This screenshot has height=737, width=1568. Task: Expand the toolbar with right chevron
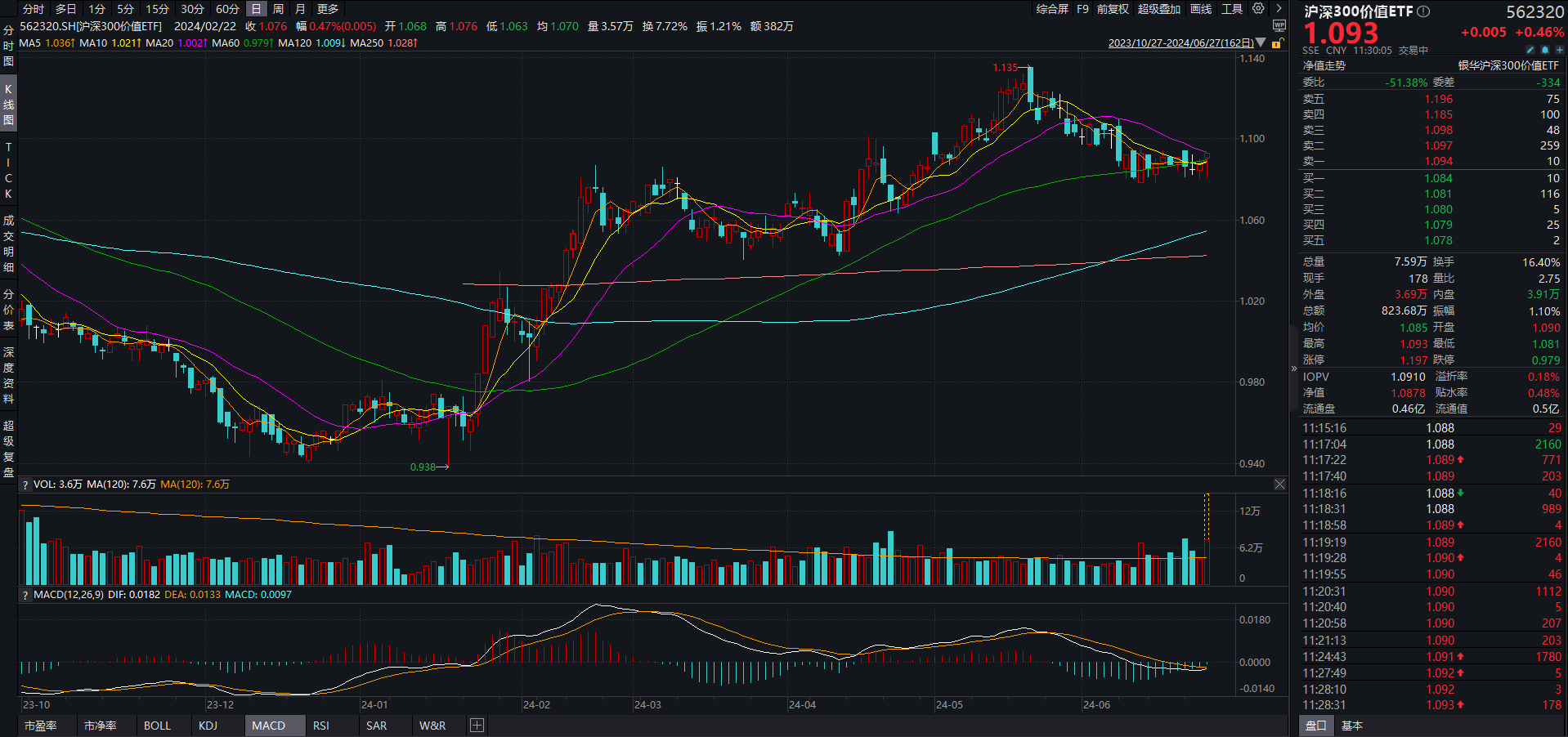[1279, 8]
